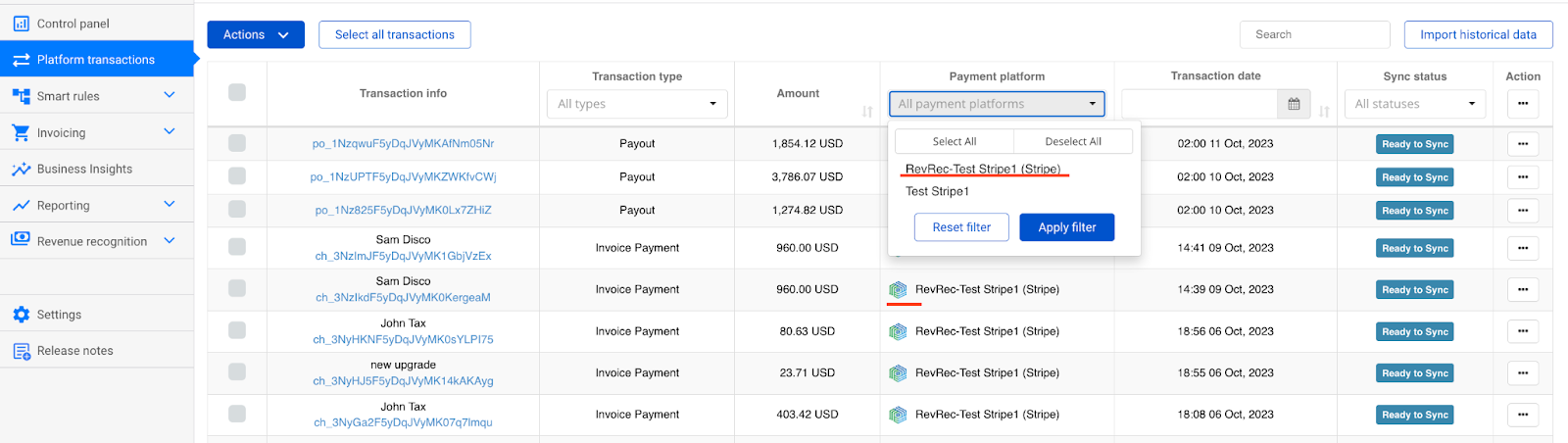Click the Control panel sidebar icon

pyautogui.click(x=21, y=24)
